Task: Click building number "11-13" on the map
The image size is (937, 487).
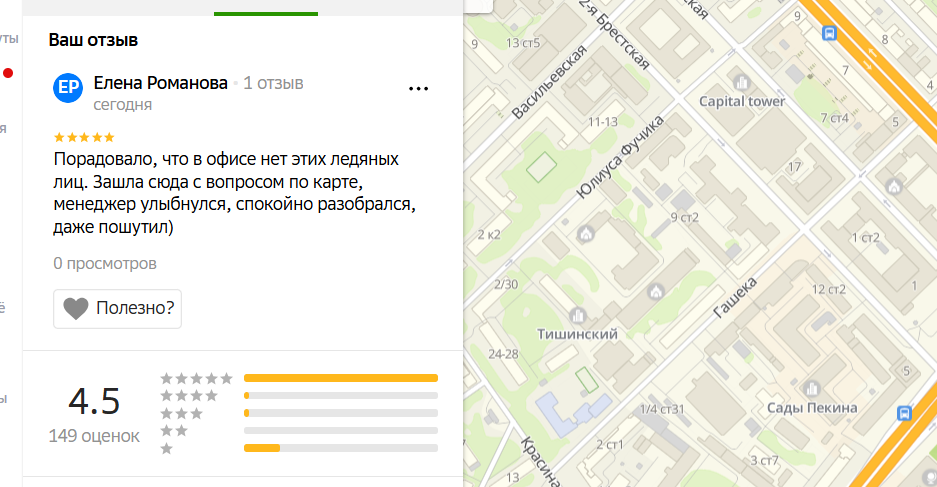Action: [602, 122]
